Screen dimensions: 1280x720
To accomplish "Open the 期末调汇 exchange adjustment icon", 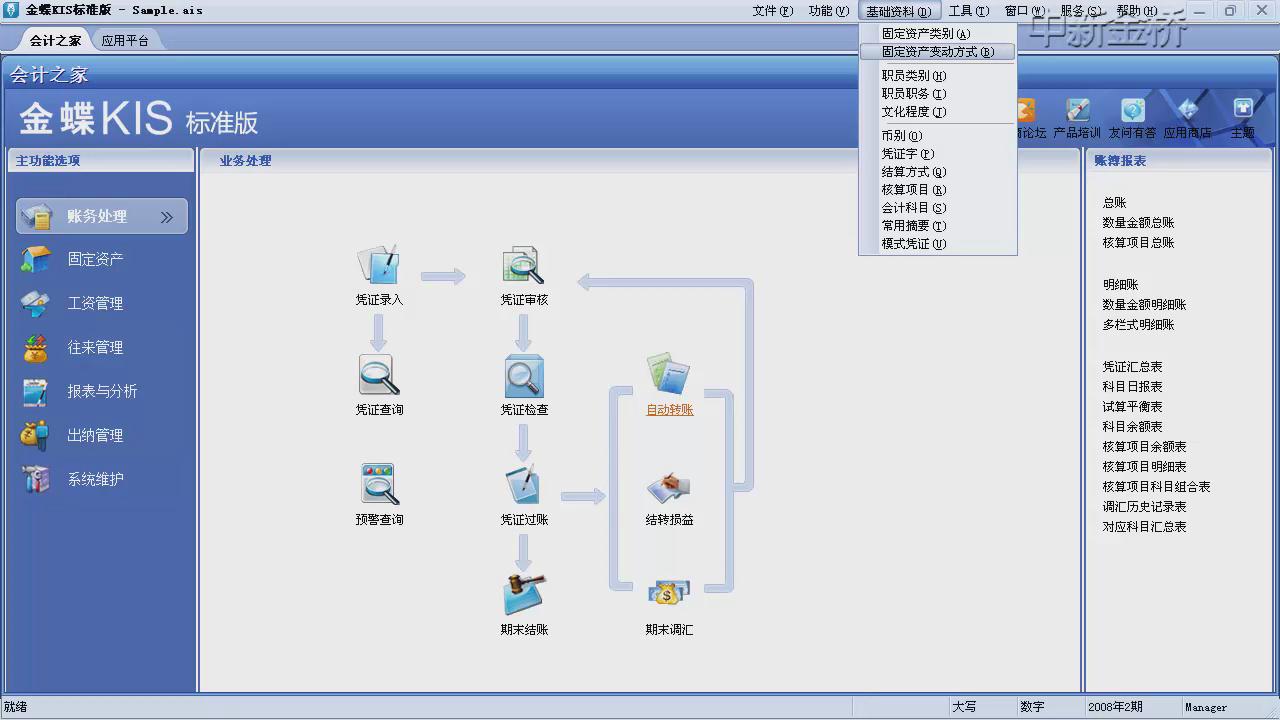I will [668, 594].
